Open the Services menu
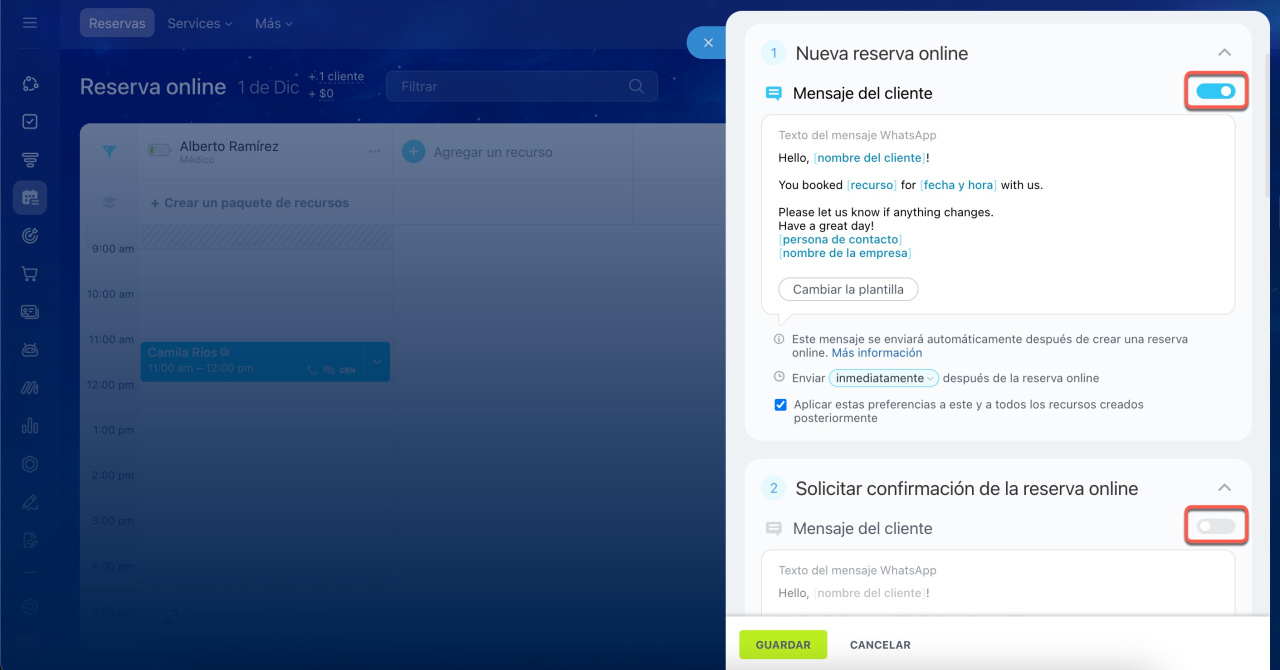1280x670 pixels. [x=199, y=23]
